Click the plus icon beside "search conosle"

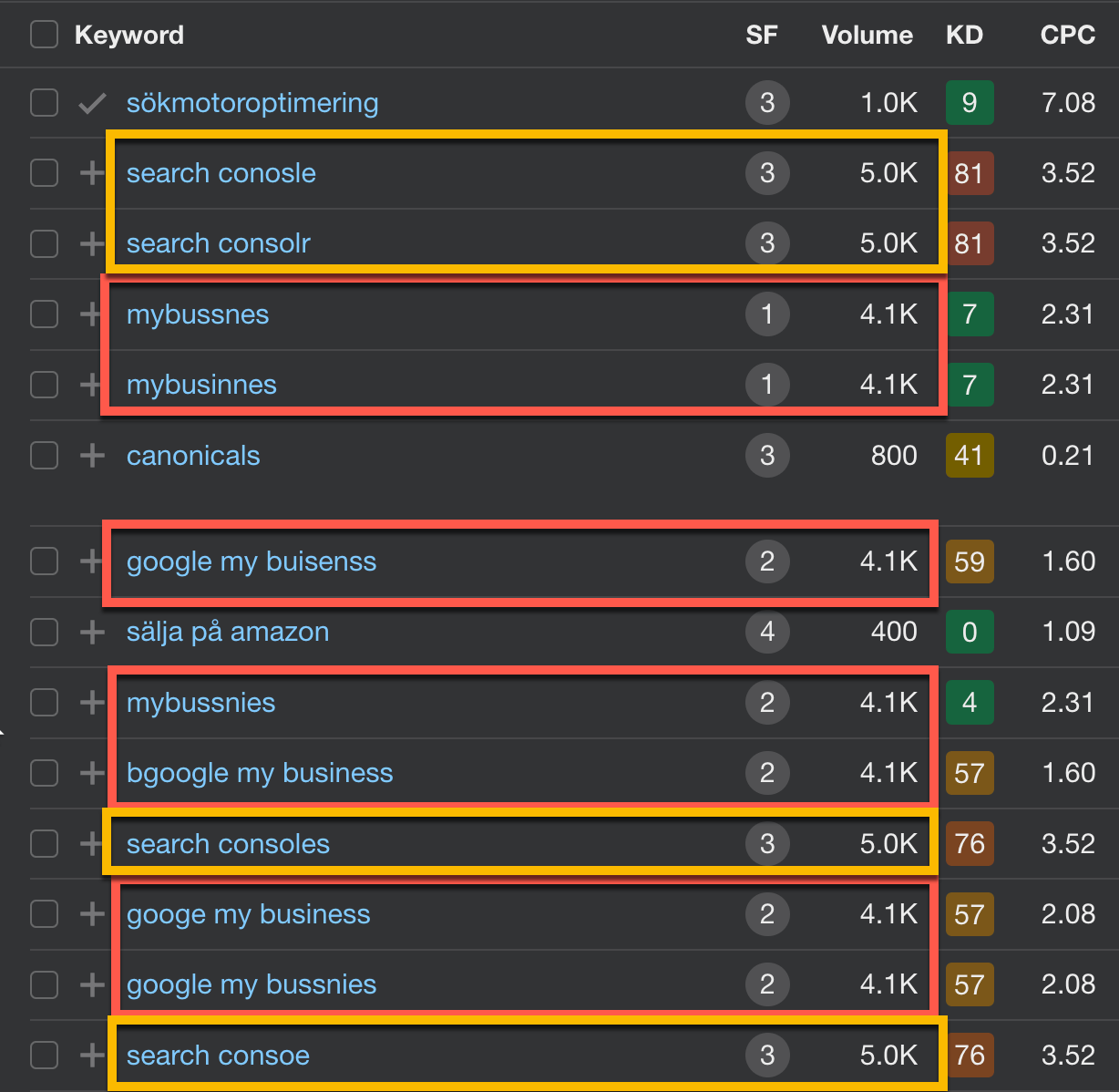coord(92,172)
